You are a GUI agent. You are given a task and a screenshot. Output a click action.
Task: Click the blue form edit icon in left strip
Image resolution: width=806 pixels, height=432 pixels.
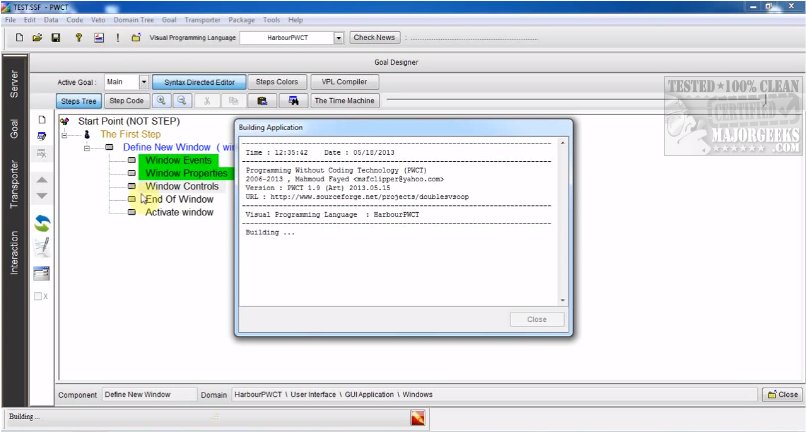pyautogui.click(x=42, y=136)
